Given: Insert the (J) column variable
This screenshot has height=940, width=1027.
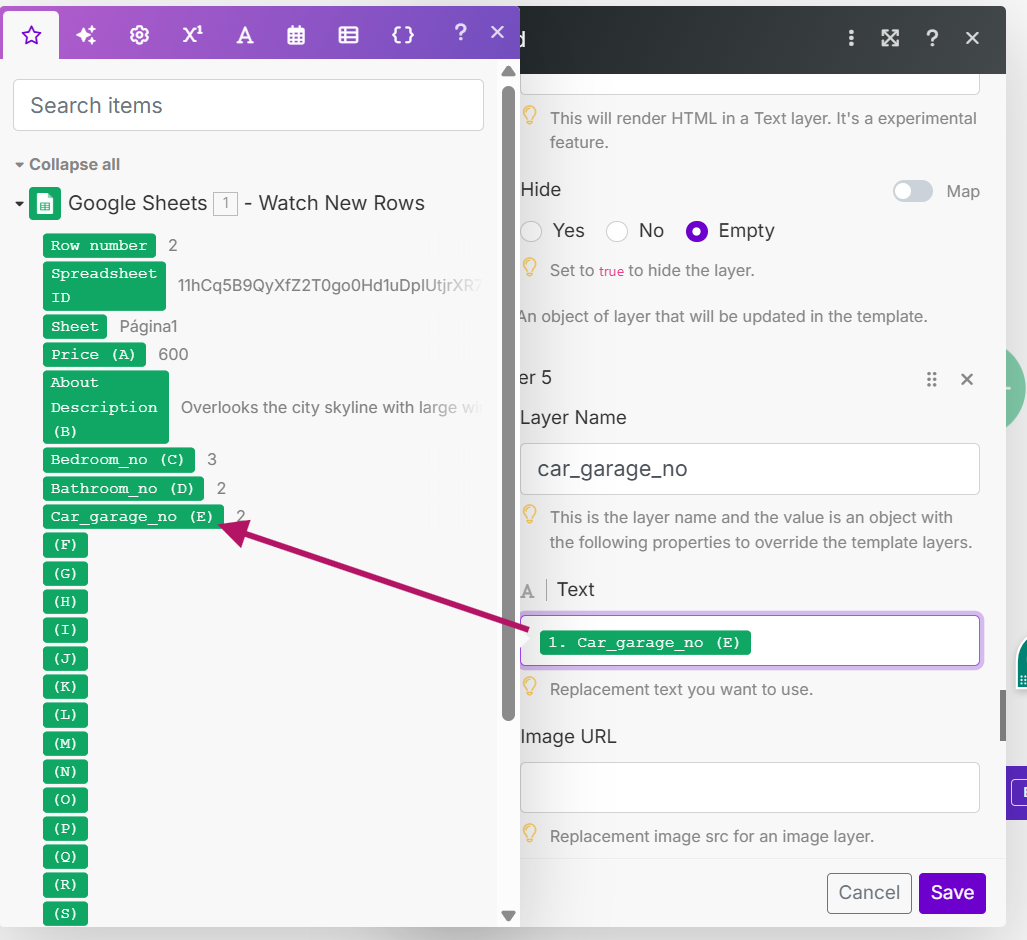Looking at the screenshot, I should [x=65, y=658].
